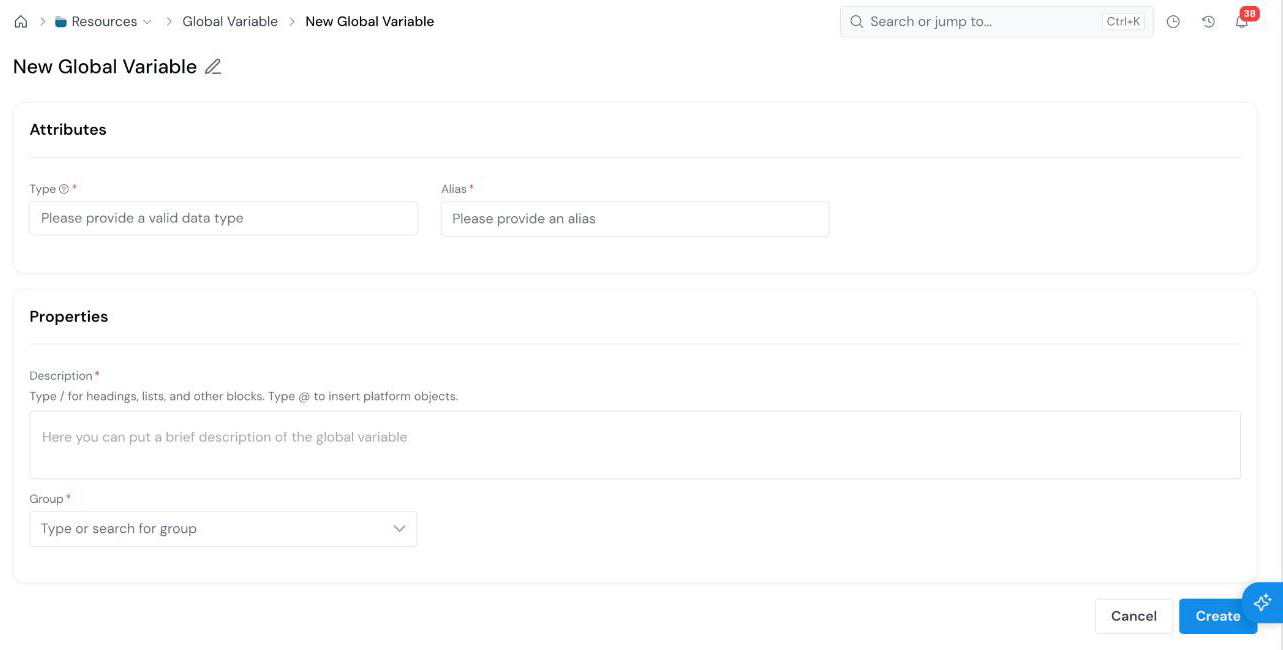
Task: Click the Description helper text about headings
Action: click(x=244, y=396)
